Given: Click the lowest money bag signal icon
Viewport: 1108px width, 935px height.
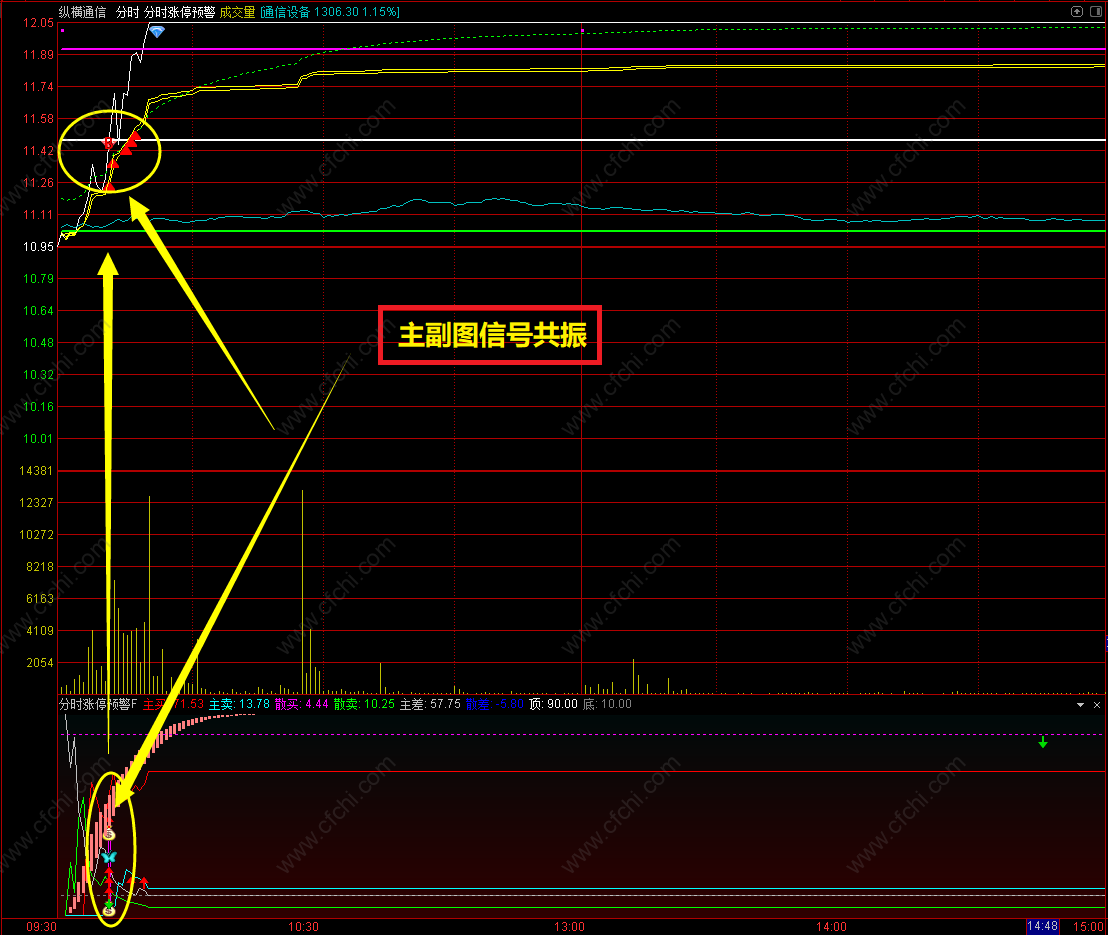Looking at the screenshot, I should [x=109, y=911].
